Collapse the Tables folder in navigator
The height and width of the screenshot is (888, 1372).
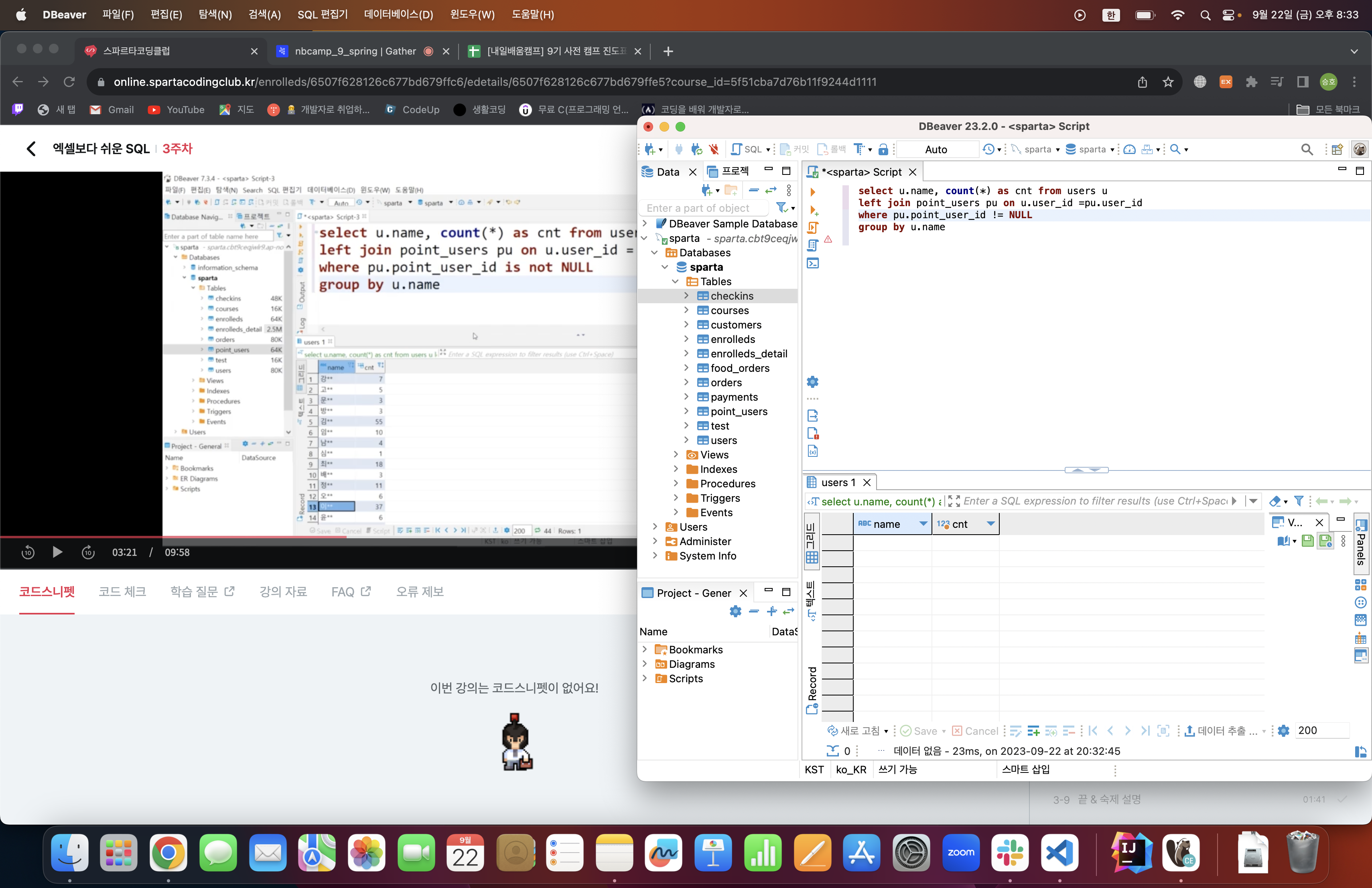676,281
